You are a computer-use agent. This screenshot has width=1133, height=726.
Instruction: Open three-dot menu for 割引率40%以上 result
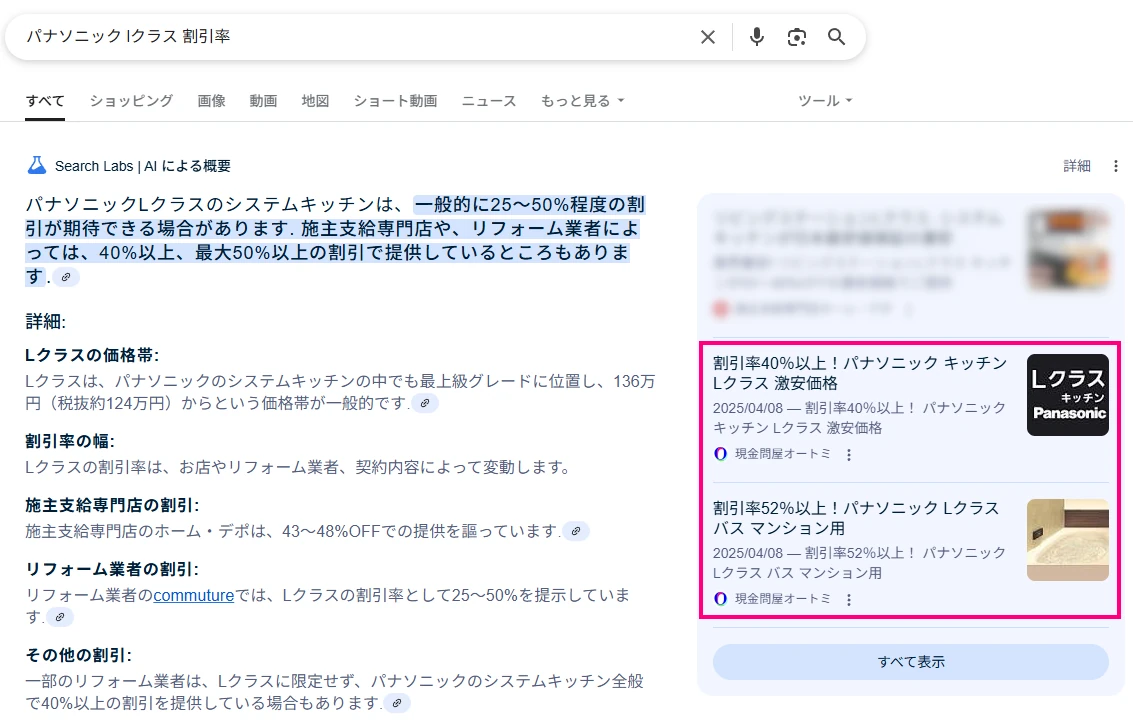[849, 454]
